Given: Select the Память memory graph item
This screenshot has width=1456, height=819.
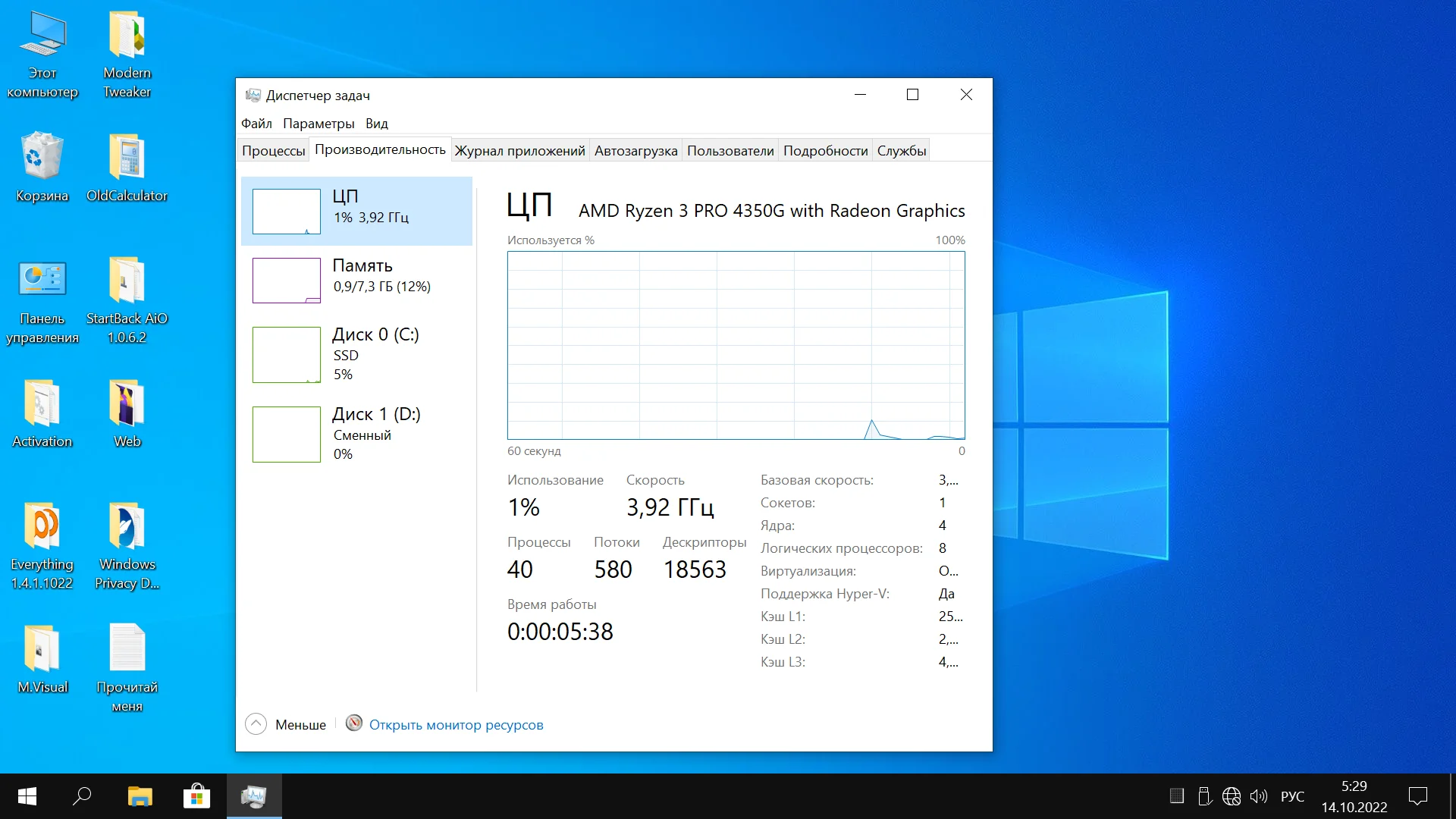Looking at the screenshot, I should point(356,280).
